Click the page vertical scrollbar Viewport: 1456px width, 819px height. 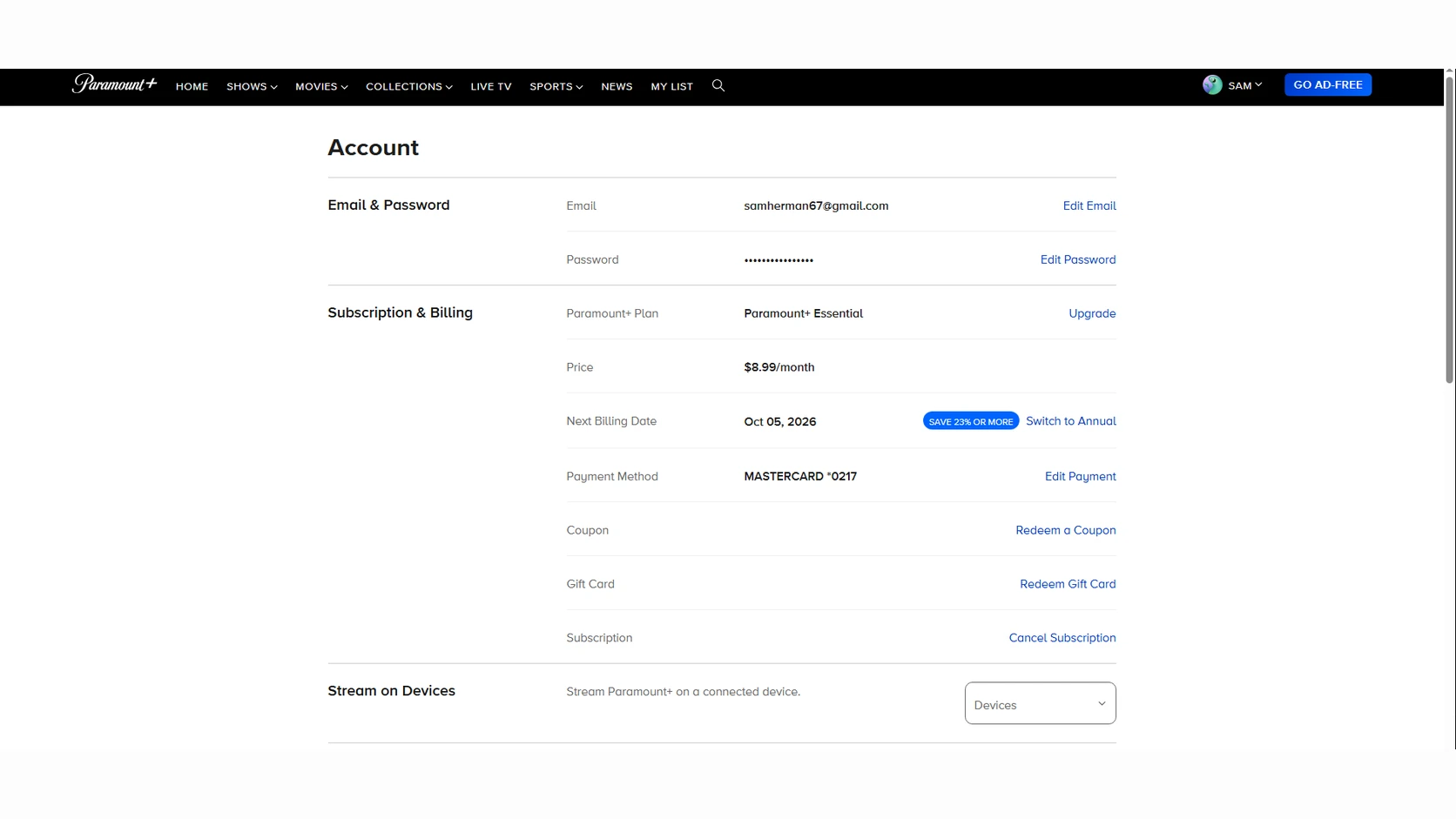click(x=1449, y=231)
